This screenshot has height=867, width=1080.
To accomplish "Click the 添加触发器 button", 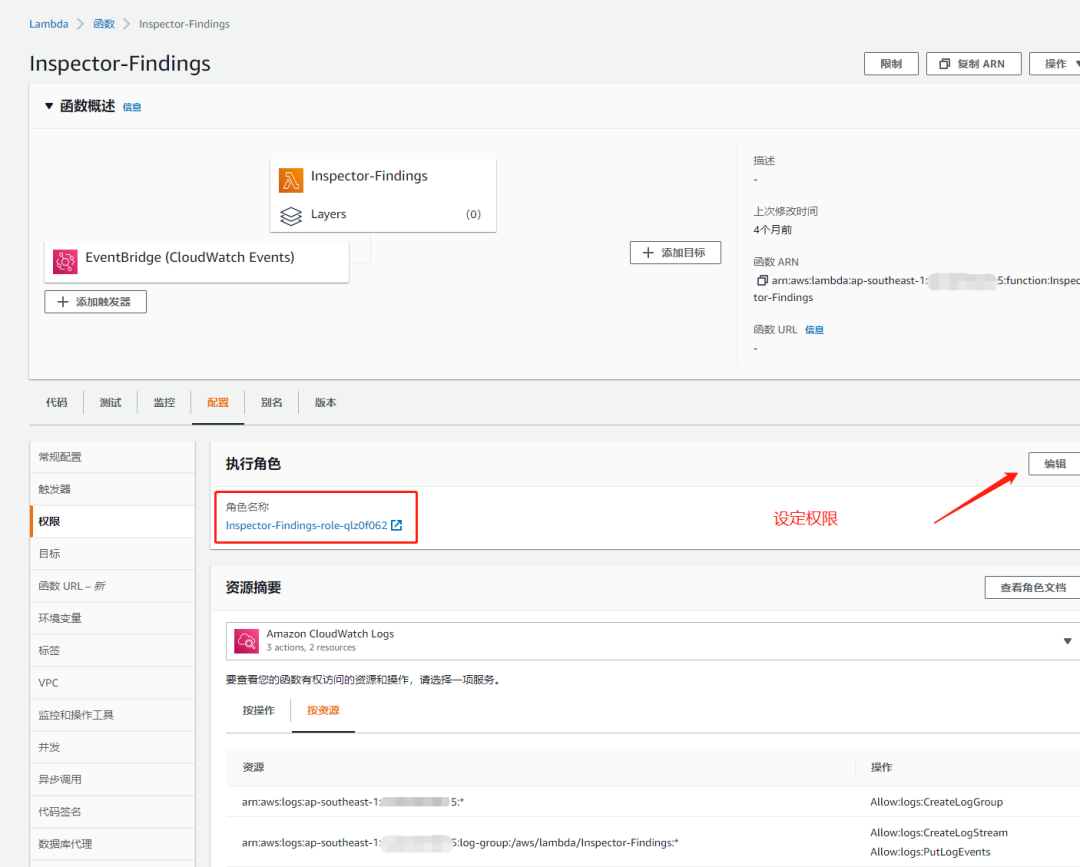I will click(x=96, y=302).
